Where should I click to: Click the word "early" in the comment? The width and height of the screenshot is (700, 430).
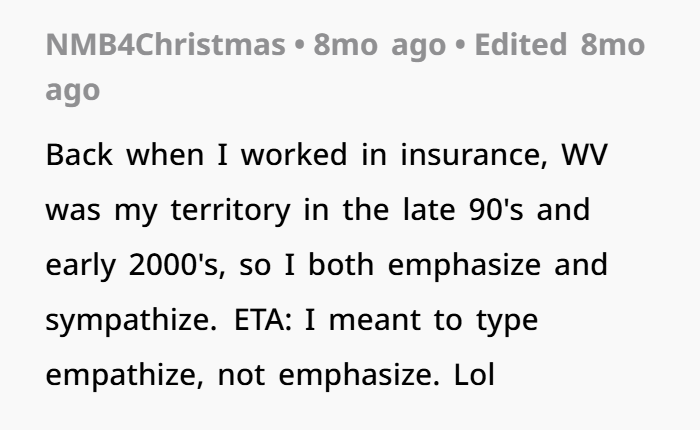(x=80, y=266)
